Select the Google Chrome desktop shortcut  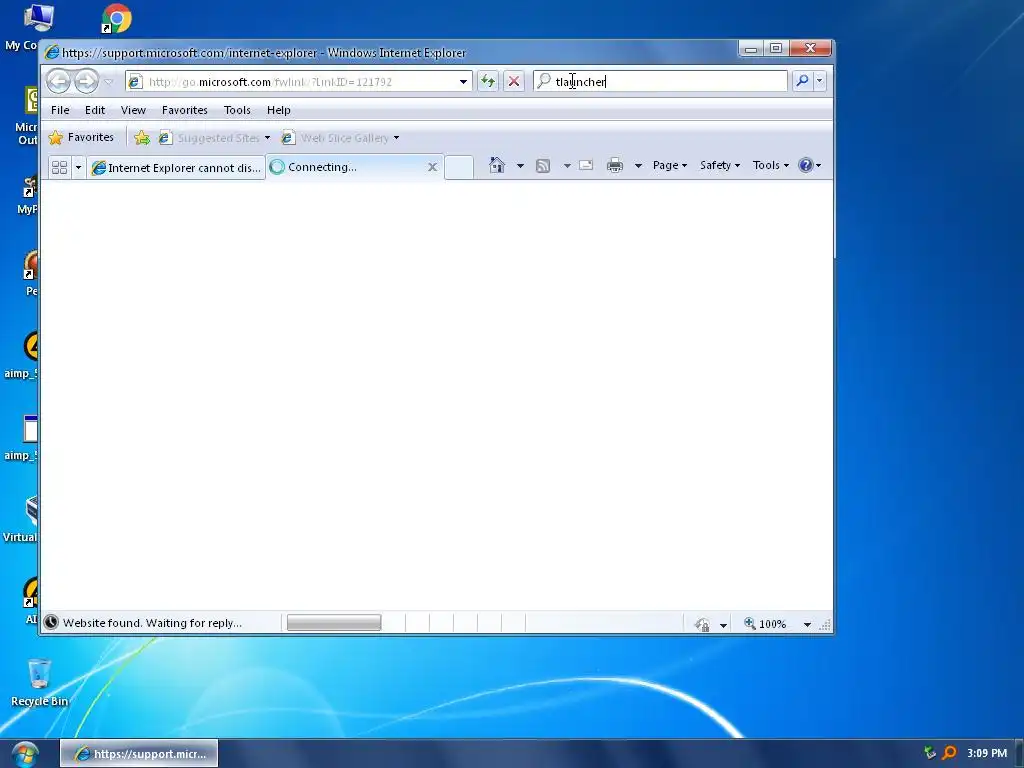116,19
